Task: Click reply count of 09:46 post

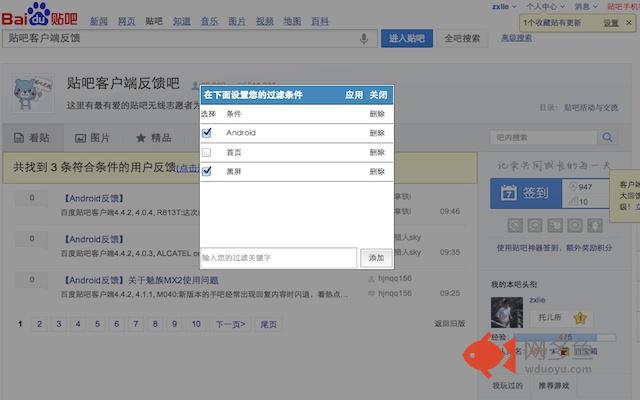Action: (31, 198)
